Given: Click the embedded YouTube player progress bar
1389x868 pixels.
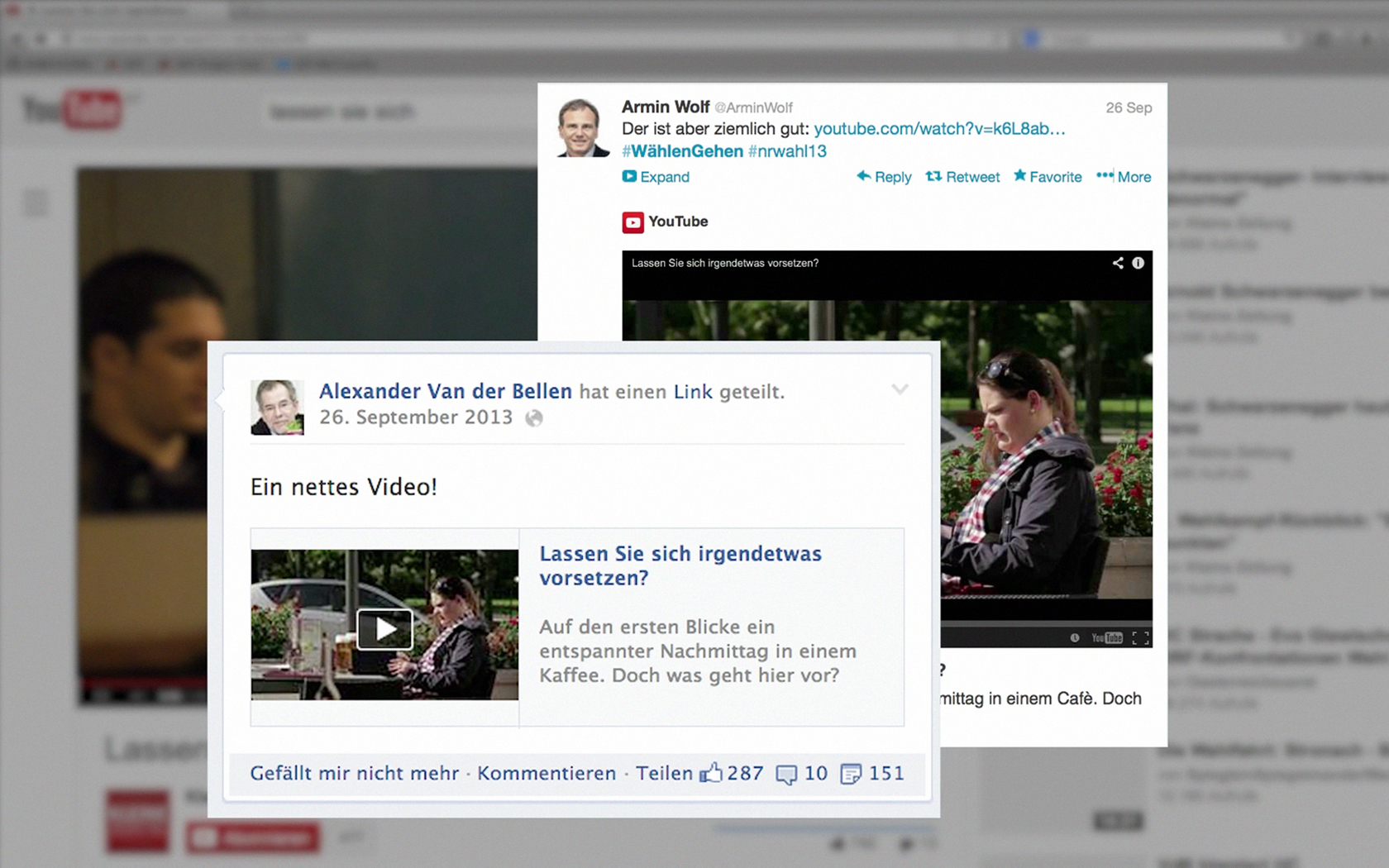Looking at the screenshot, I should click(x=1046, y=623).
